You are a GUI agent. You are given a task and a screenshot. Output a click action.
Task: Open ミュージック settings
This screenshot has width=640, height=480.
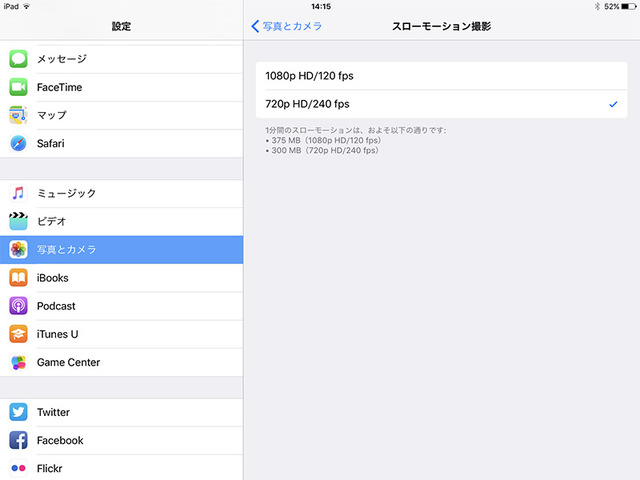coord(122,193)
